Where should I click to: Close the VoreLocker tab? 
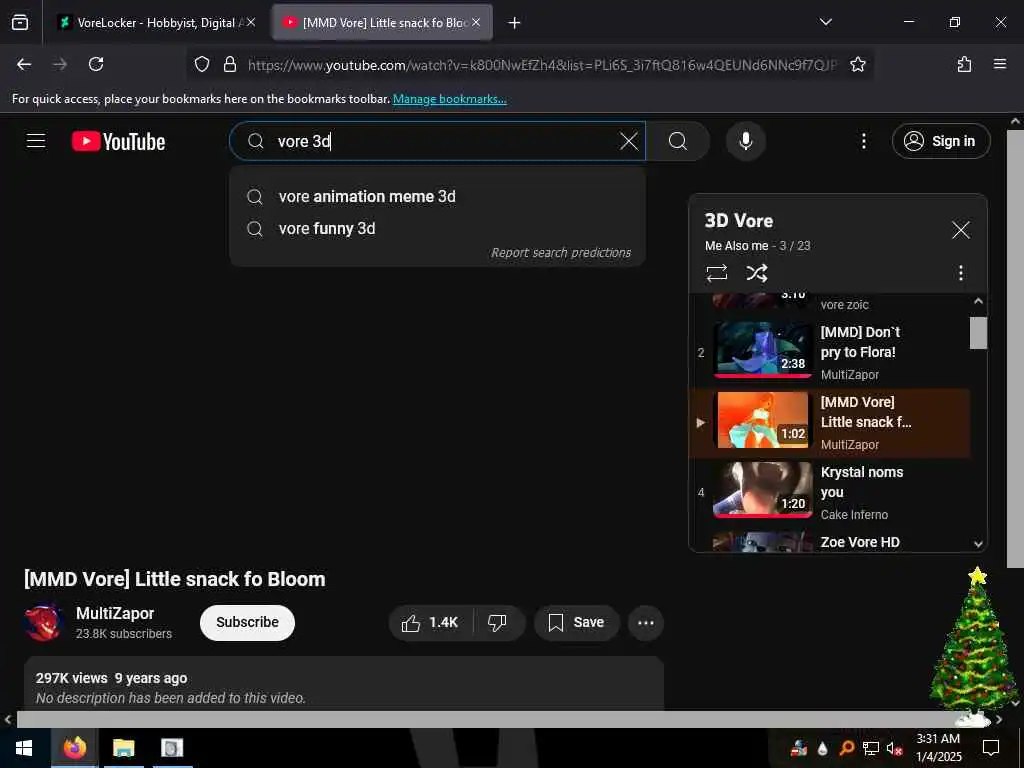[251, 22]
